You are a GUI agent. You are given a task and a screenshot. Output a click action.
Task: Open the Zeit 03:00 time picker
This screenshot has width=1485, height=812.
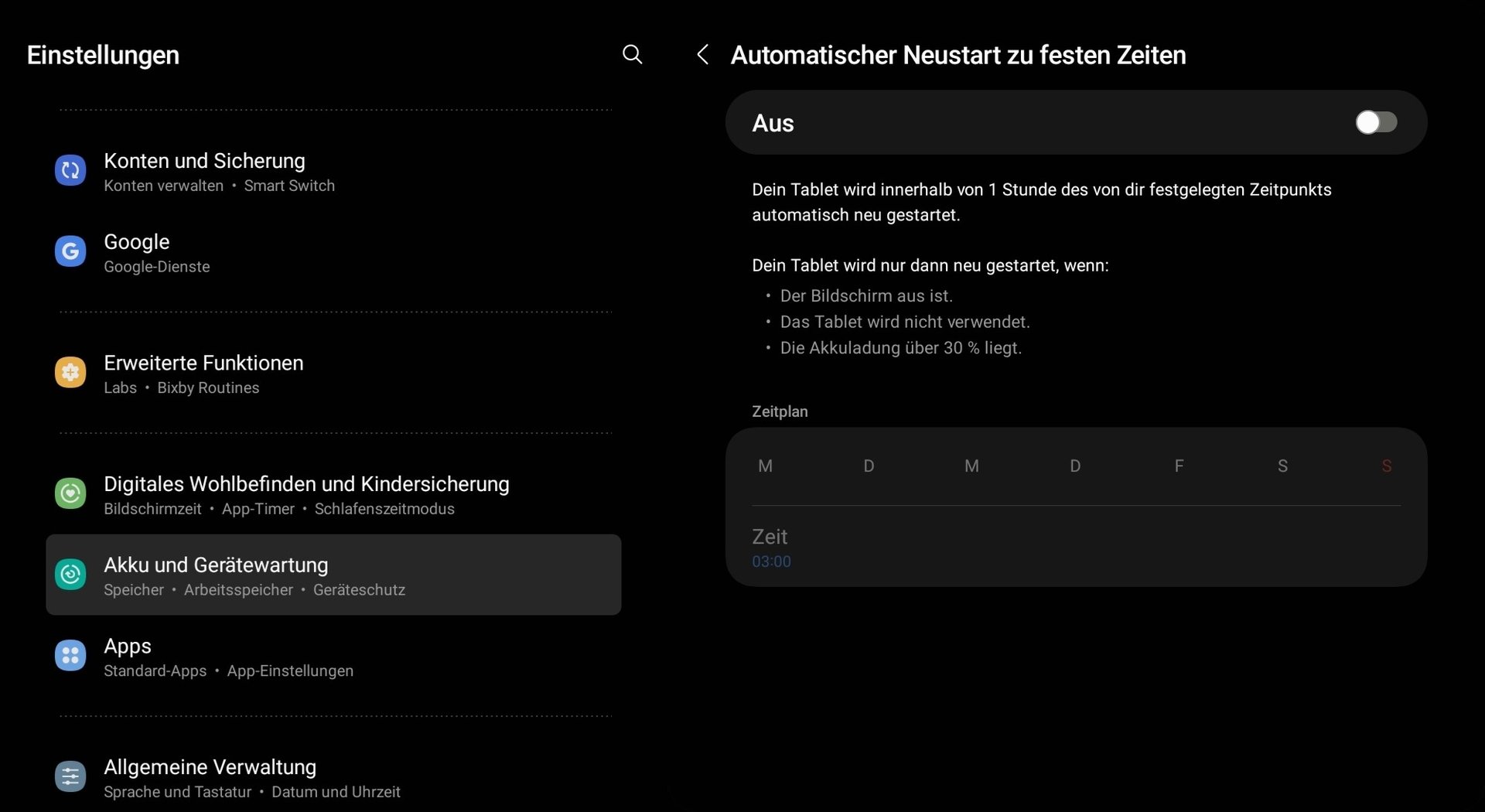pyautogui.click(x=771, y=548)
